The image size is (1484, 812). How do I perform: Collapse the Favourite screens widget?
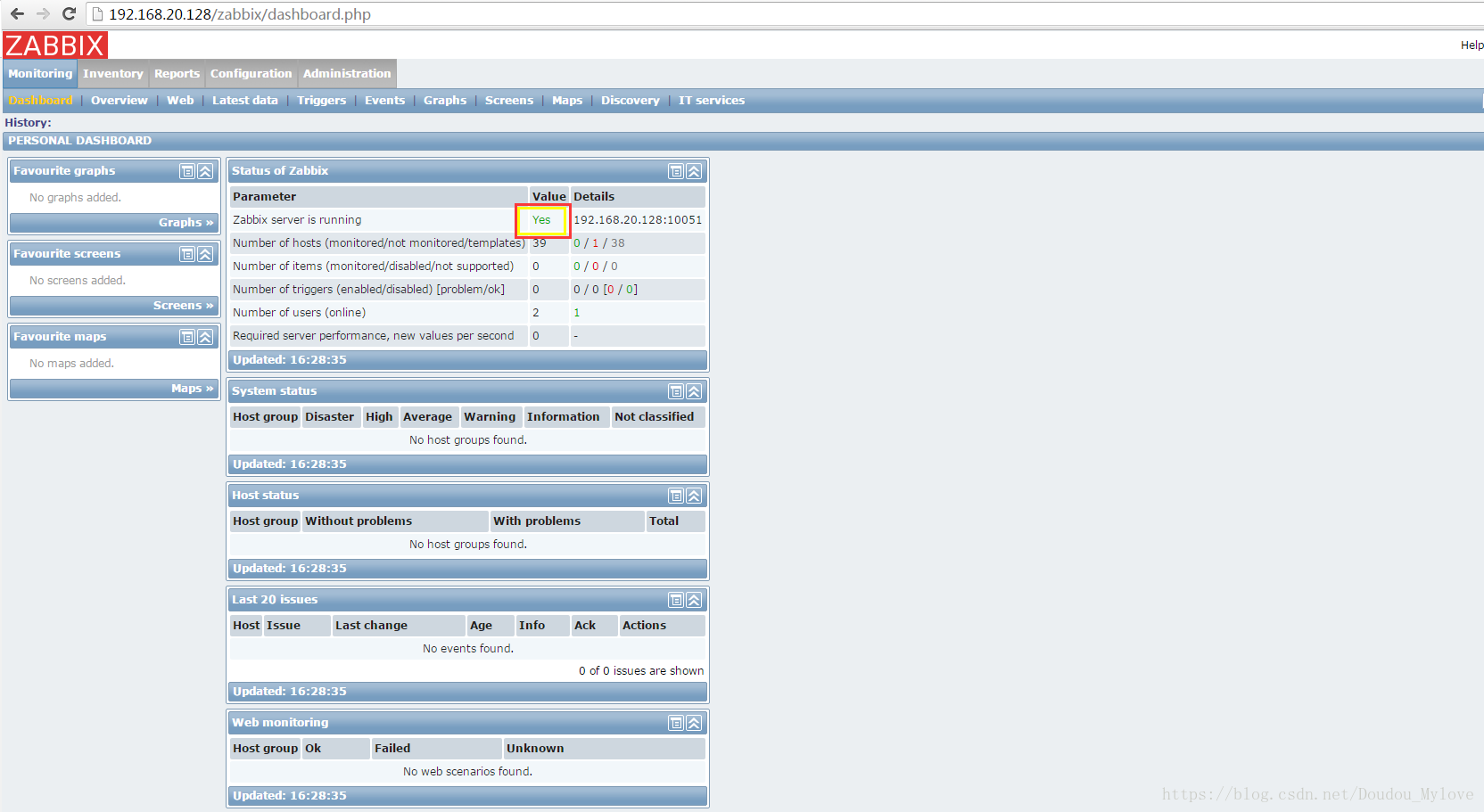pyautogui.click(x=205, y=254)
